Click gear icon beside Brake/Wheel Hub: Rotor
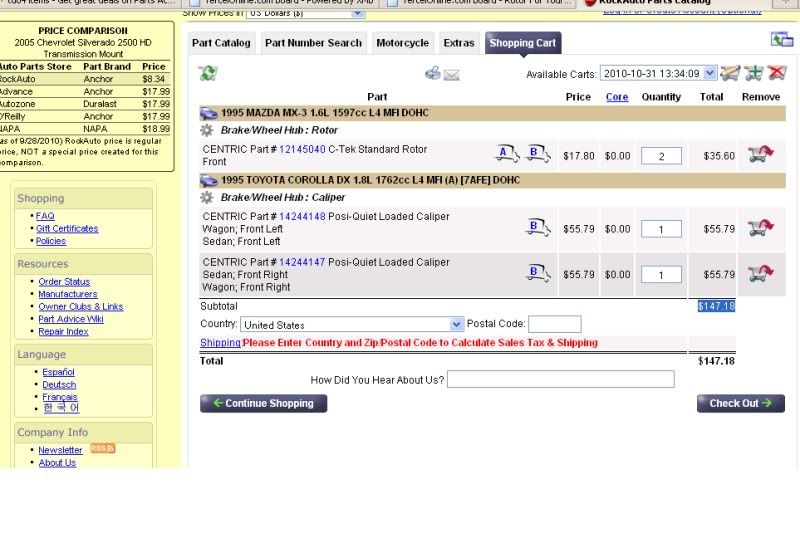The height and width of the screenshot is (548, 800). click(x=207, y=130)
